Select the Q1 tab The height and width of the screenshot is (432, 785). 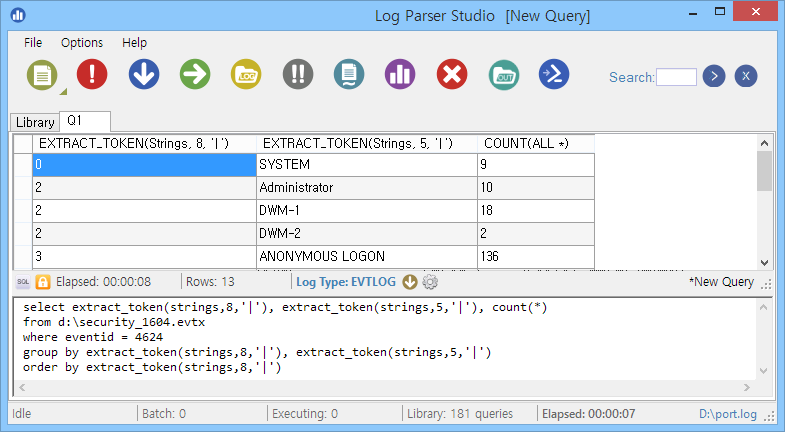tap(85, 121)
